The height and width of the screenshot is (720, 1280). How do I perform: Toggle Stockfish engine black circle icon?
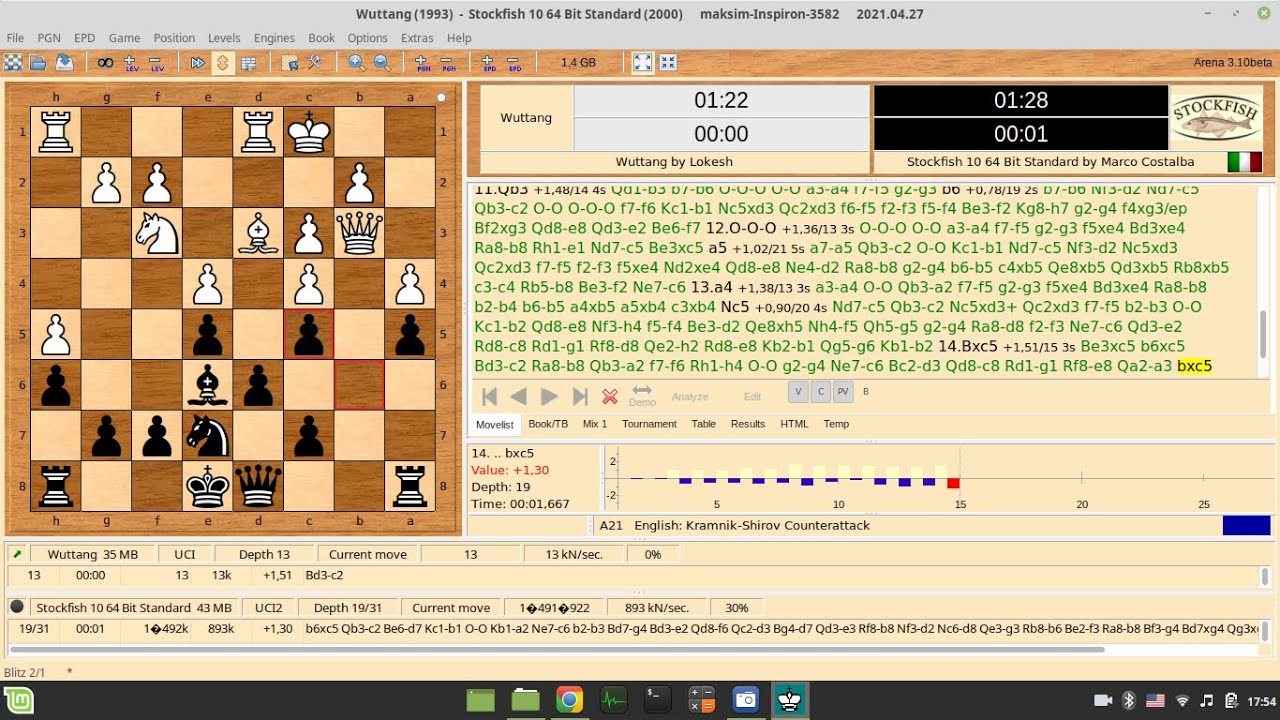17,607
